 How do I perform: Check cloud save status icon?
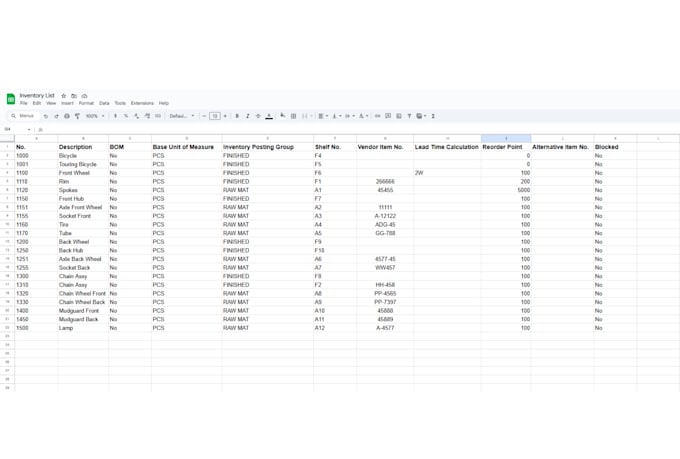[85, 95]
